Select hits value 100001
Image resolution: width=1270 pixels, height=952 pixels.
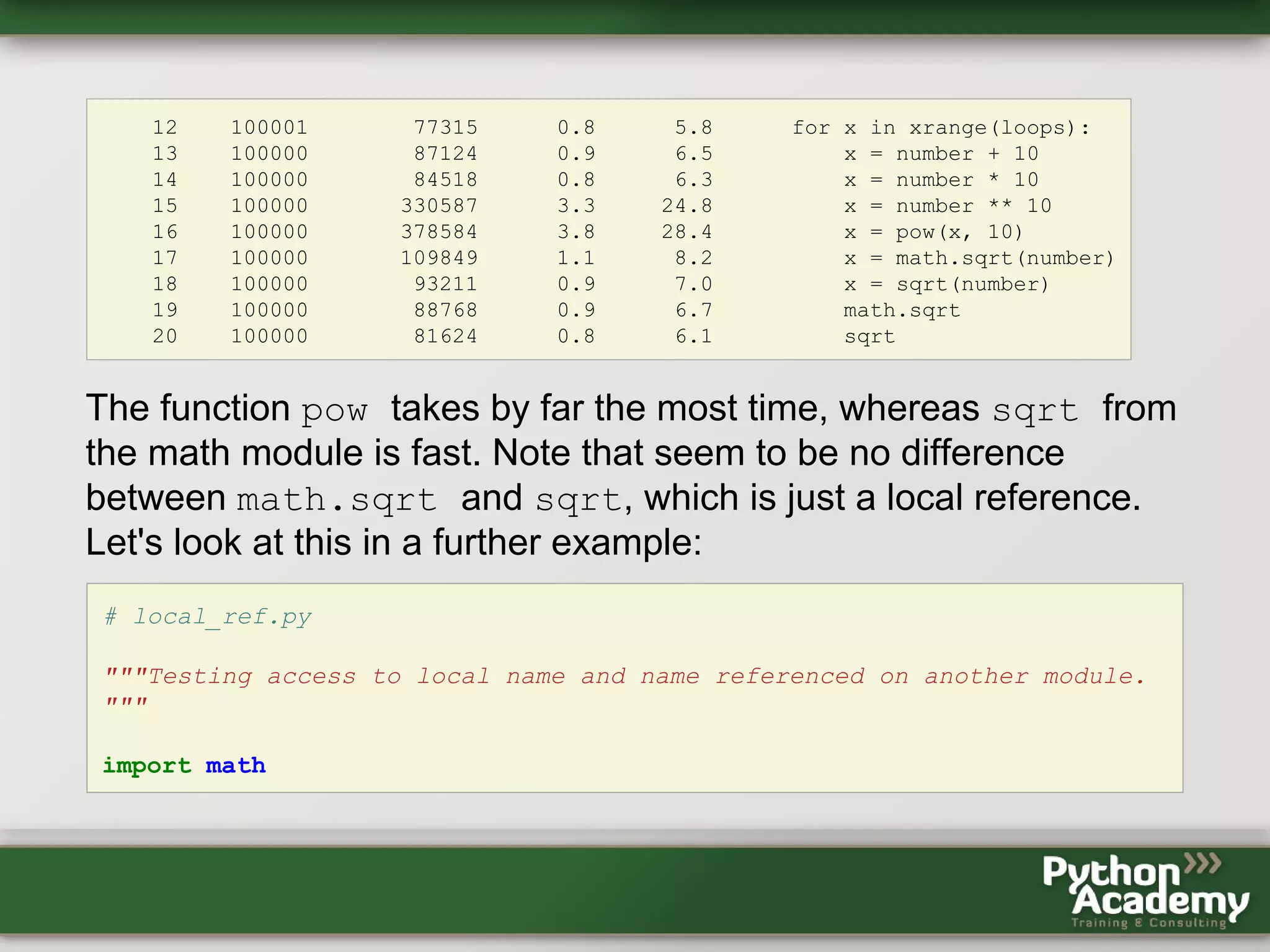(269, 128)
